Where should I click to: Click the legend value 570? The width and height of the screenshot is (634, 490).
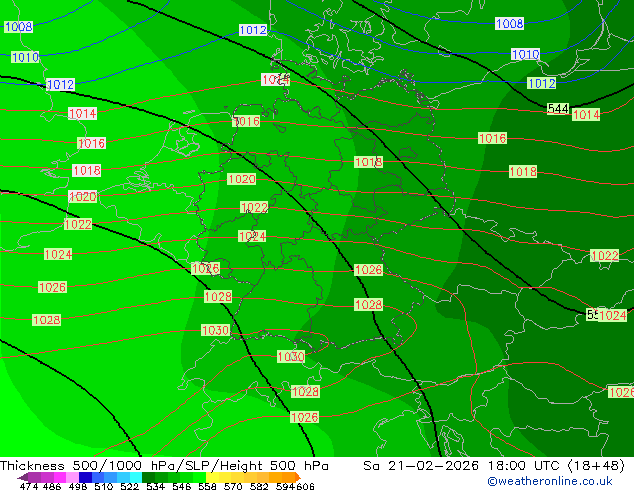pyautogui.click(x=233, y=486)
